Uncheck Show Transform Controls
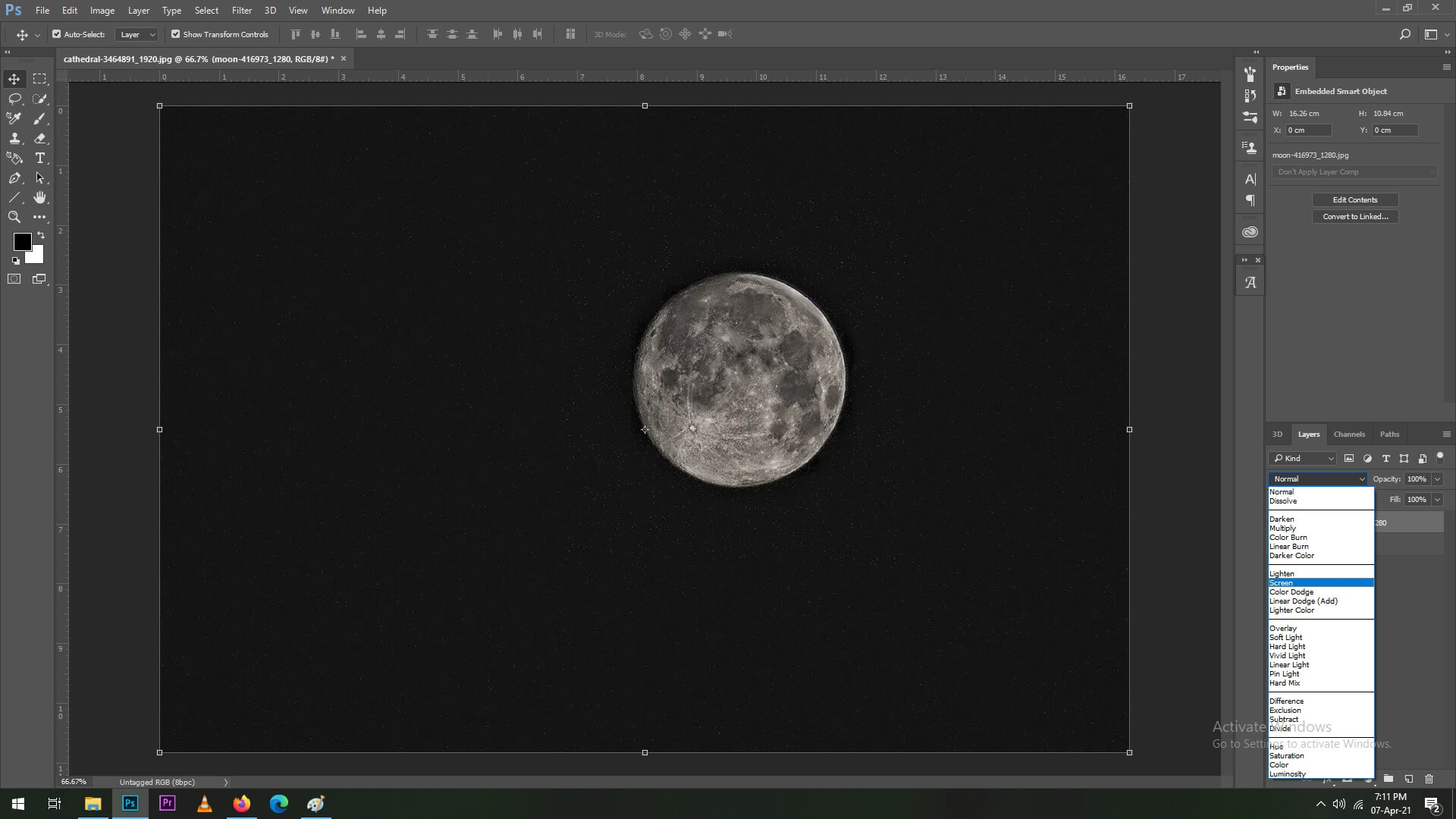Image resolution: width=1456 pixels, height=819 pixels. 176,34
